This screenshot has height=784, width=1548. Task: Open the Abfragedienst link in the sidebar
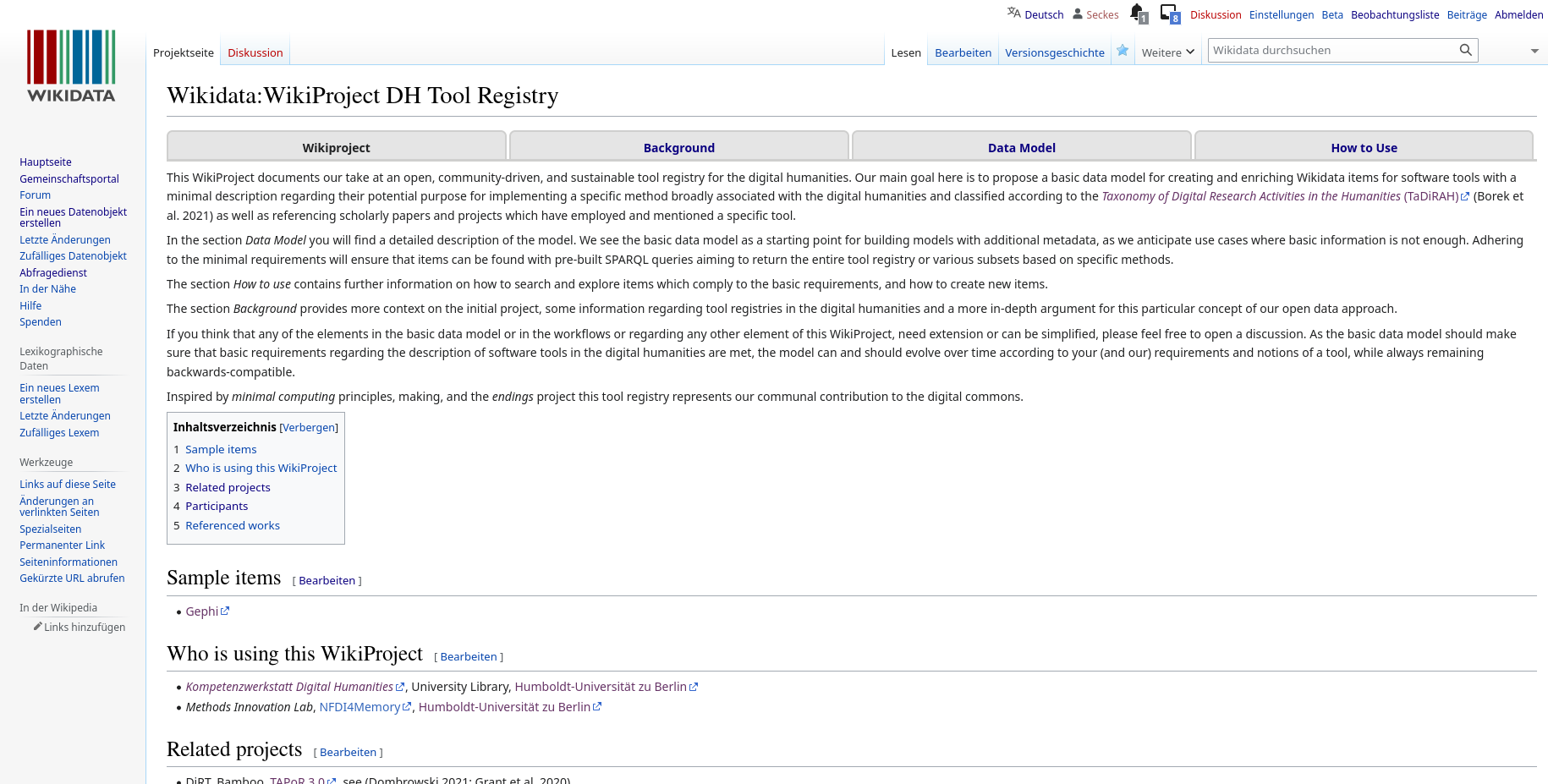pyautogui.click(x=52, y=272)
